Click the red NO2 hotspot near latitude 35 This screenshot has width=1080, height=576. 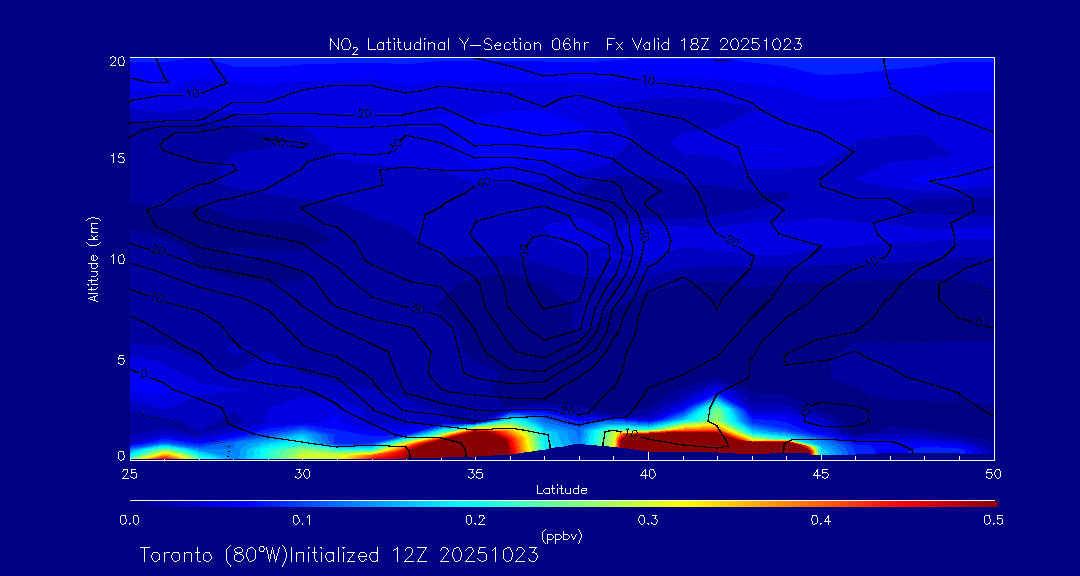tap(470, 444)
